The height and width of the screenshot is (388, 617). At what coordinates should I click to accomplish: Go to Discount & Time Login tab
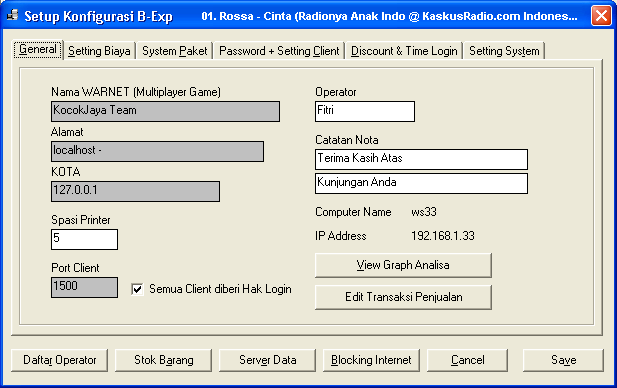pos(404,51)
